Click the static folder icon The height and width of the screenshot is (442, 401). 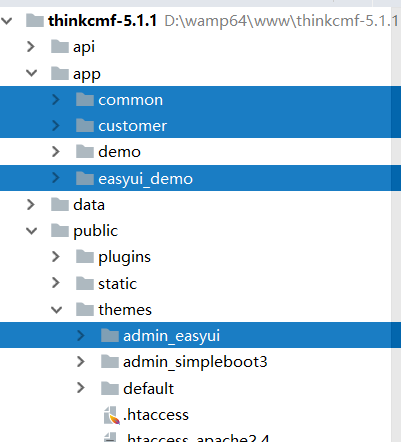[x=85, y=283]
